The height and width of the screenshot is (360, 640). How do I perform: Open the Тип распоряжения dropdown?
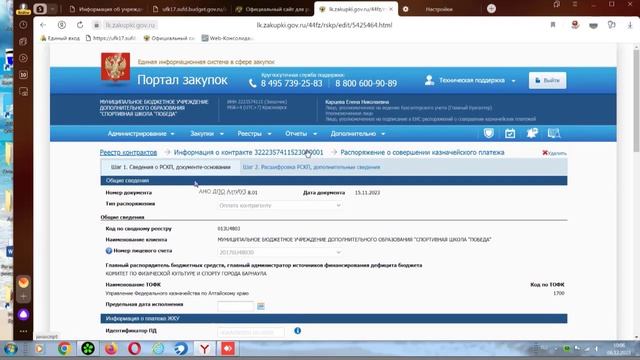tap(280, 205)
